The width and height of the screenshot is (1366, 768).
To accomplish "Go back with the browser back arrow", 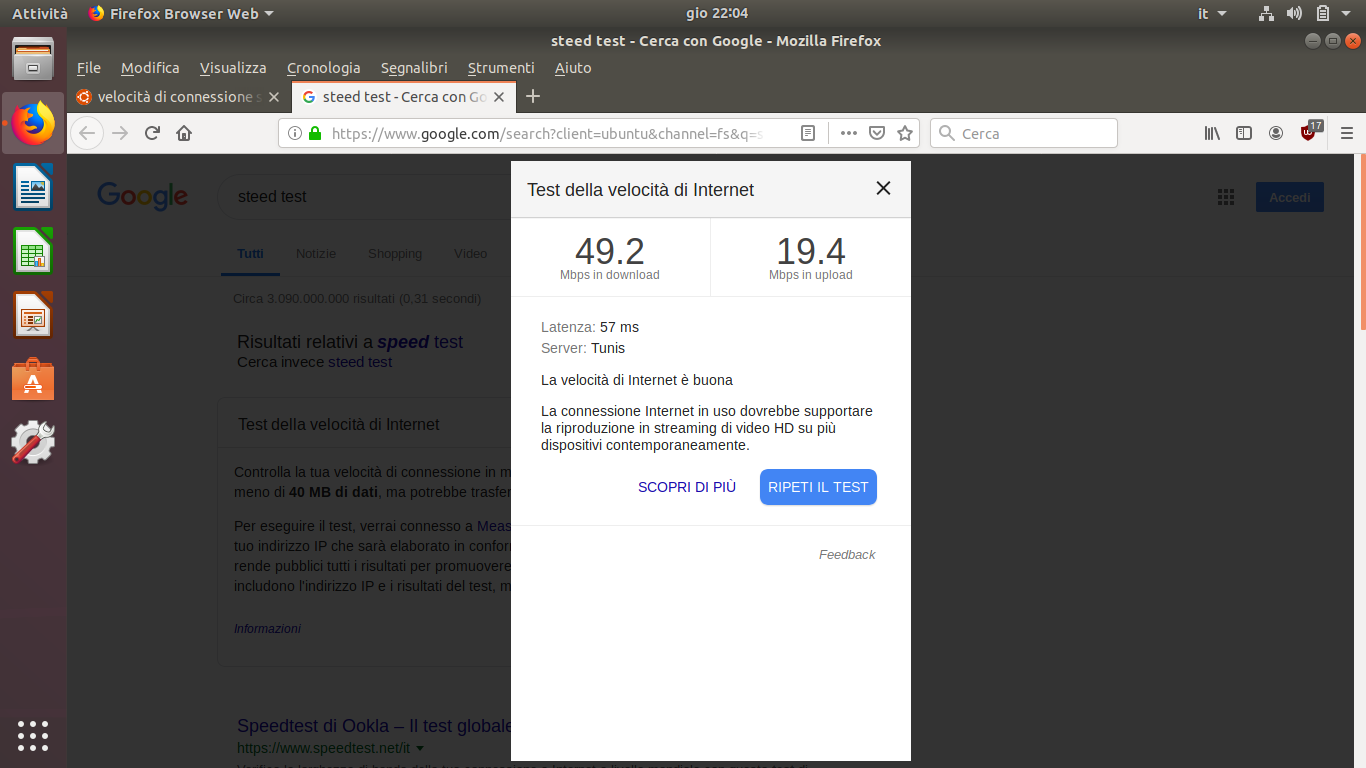I will click(87, 133).
